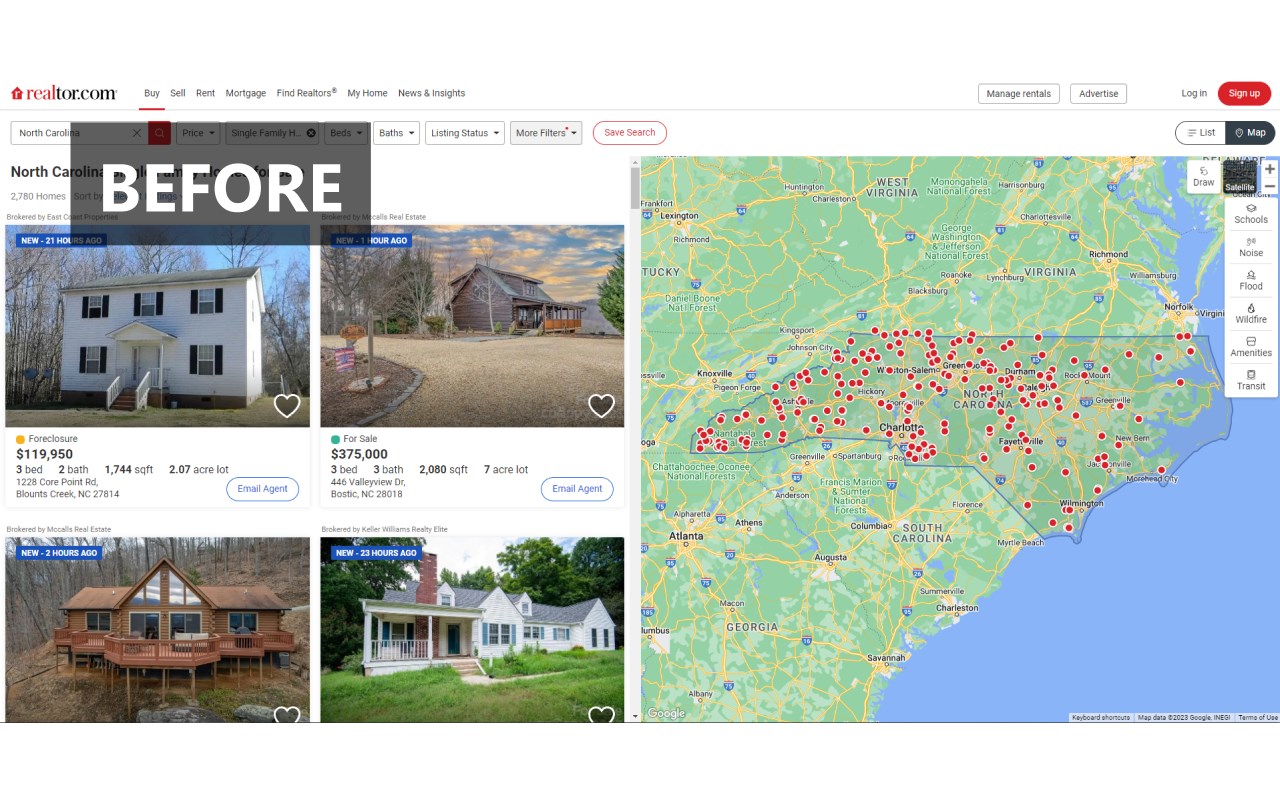
Task: Go to My Home
Action: coord(367,93)
